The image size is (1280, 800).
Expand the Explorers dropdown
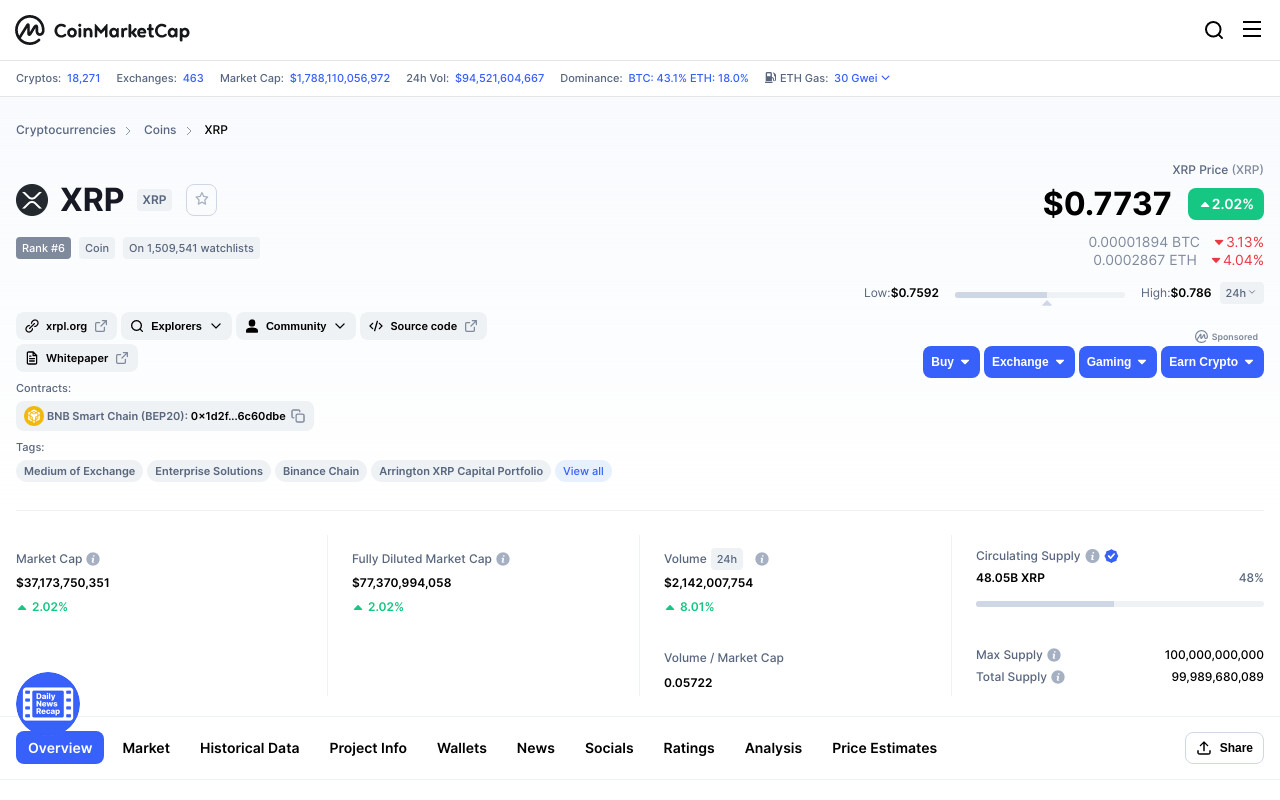(x=177, y=326)
